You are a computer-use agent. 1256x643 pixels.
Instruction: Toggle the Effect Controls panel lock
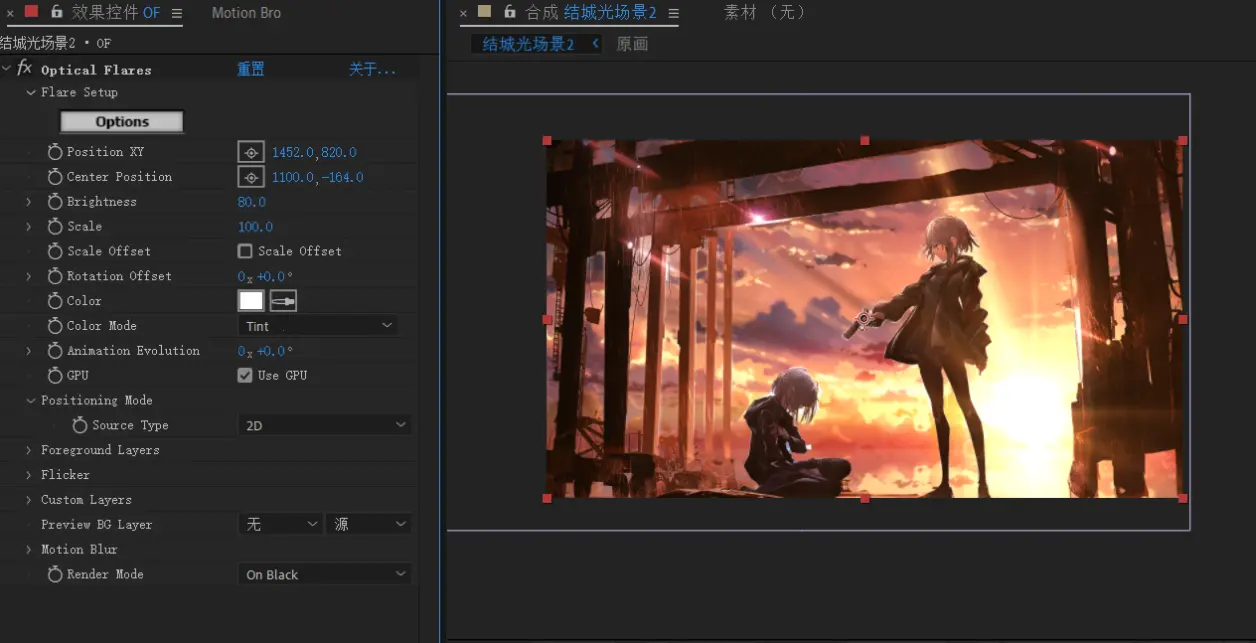click(x=56, y=12)
